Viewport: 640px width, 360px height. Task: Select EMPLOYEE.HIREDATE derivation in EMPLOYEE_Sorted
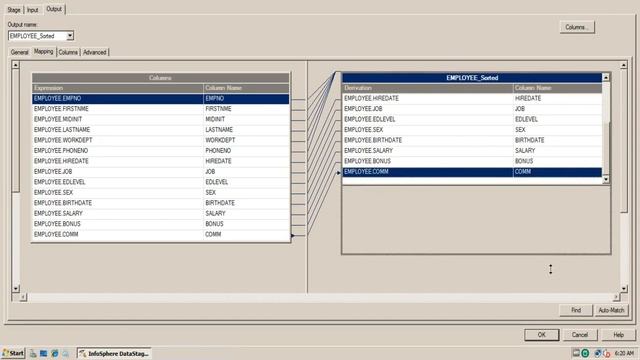coord(427,98)
